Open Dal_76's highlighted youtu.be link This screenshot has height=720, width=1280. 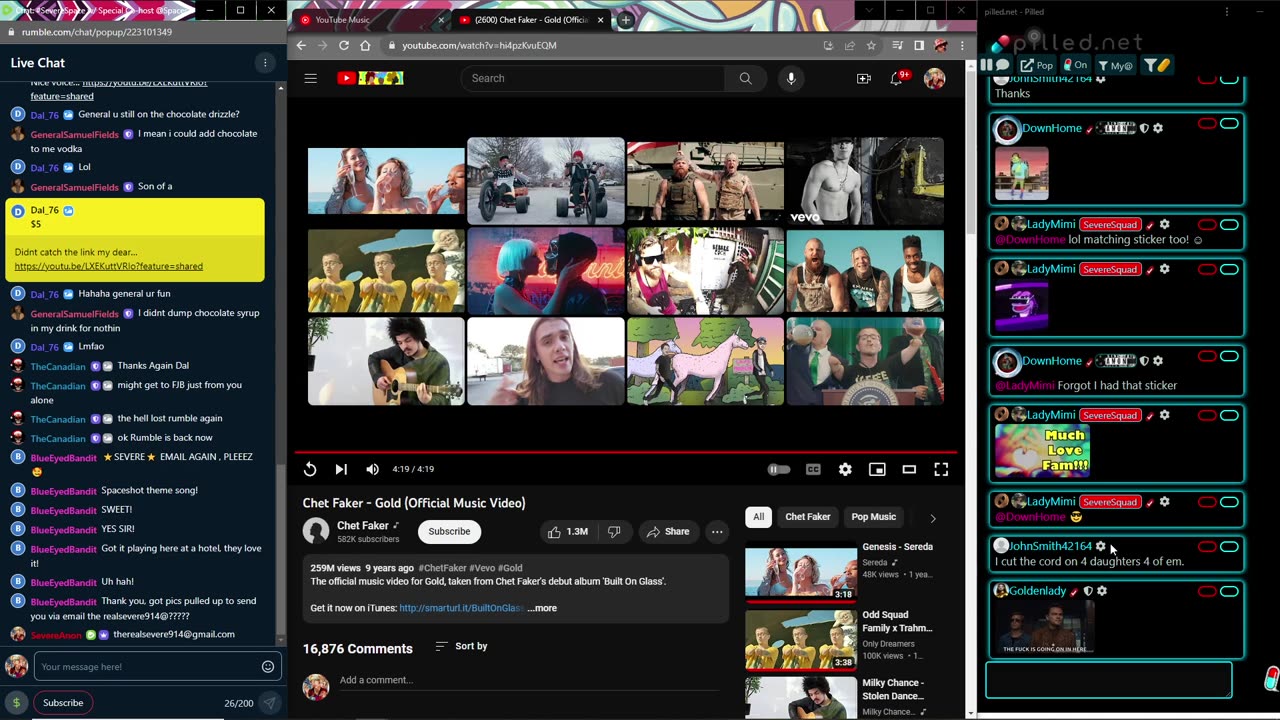tap(109, 266)
